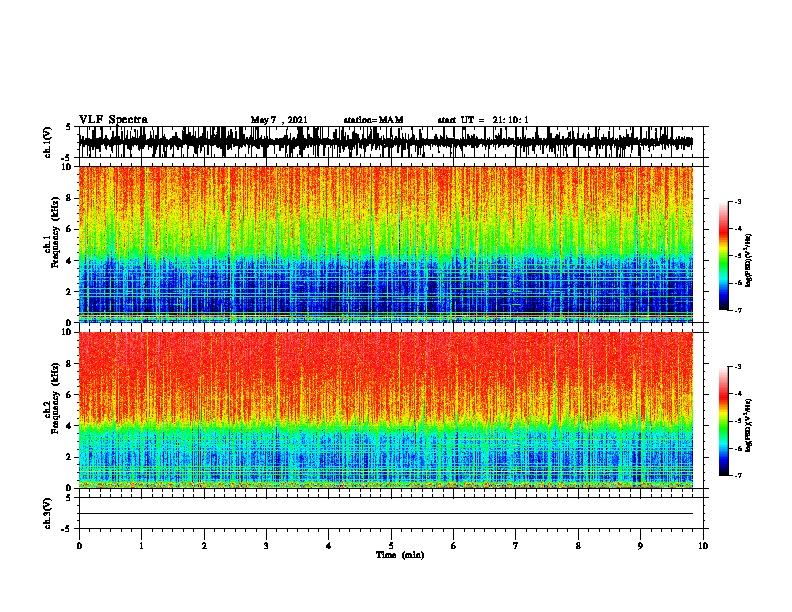Click the ch.2 spectrogram color scale bar

(724, 421)
